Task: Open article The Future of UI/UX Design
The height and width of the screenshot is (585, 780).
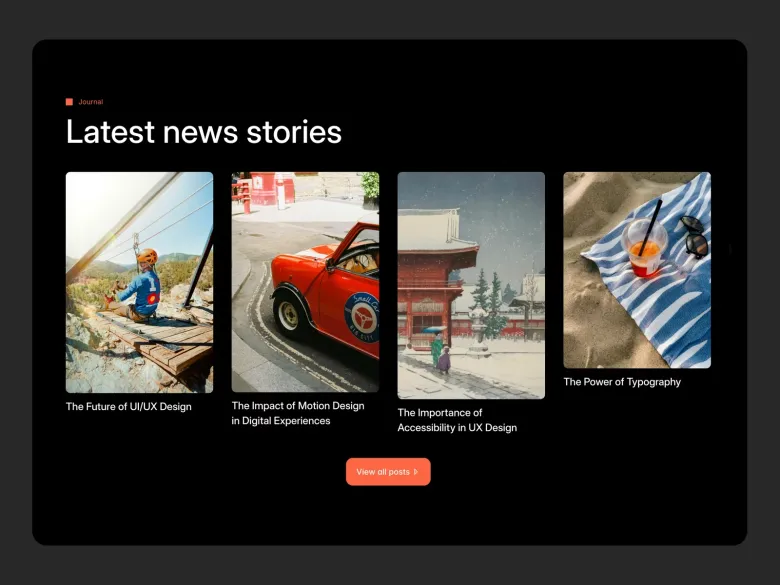Action: (128, 406)
